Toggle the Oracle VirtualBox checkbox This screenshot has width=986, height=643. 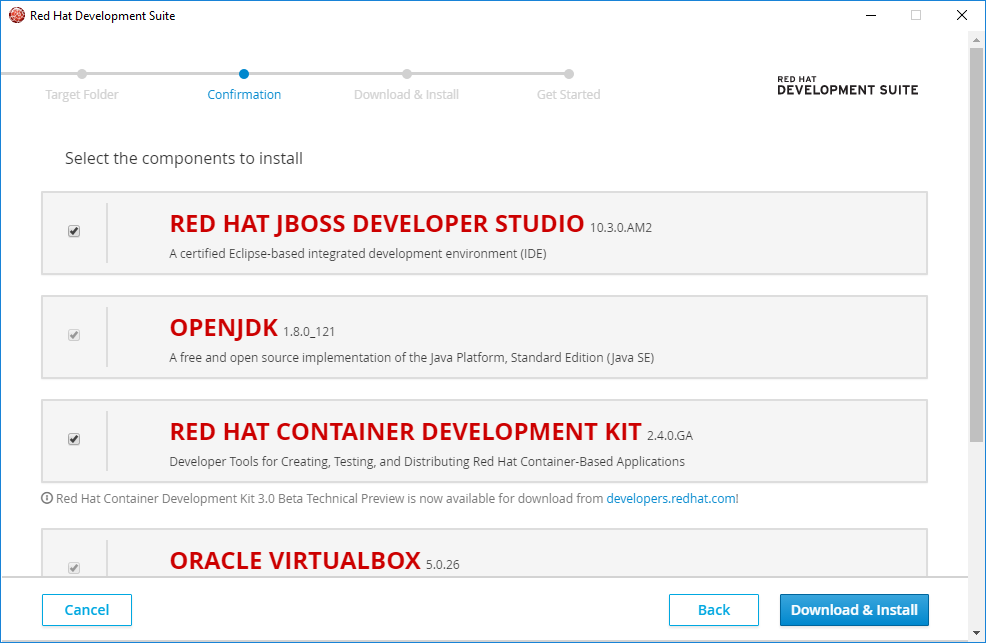pos(73,567)
